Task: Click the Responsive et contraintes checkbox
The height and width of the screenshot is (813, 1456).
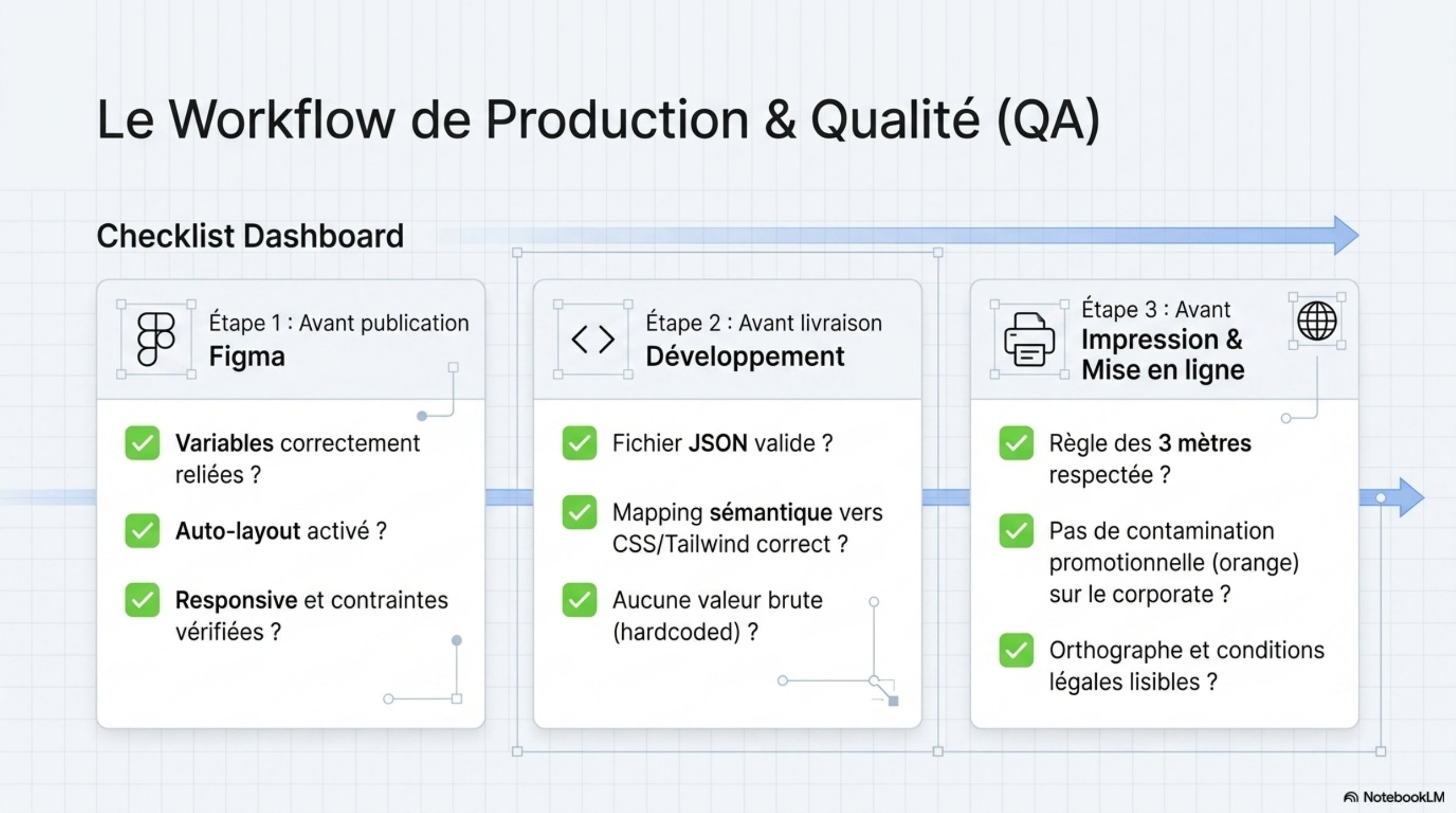Action: 142,600
